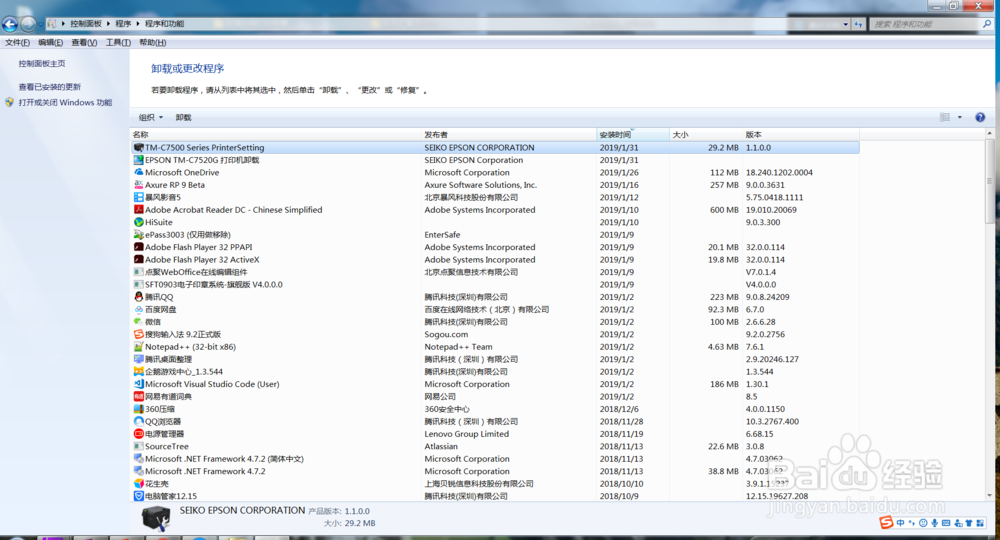Sort by the 大小 column header
This screenshot has width=1000, height=540.
[x=706, y=135]
